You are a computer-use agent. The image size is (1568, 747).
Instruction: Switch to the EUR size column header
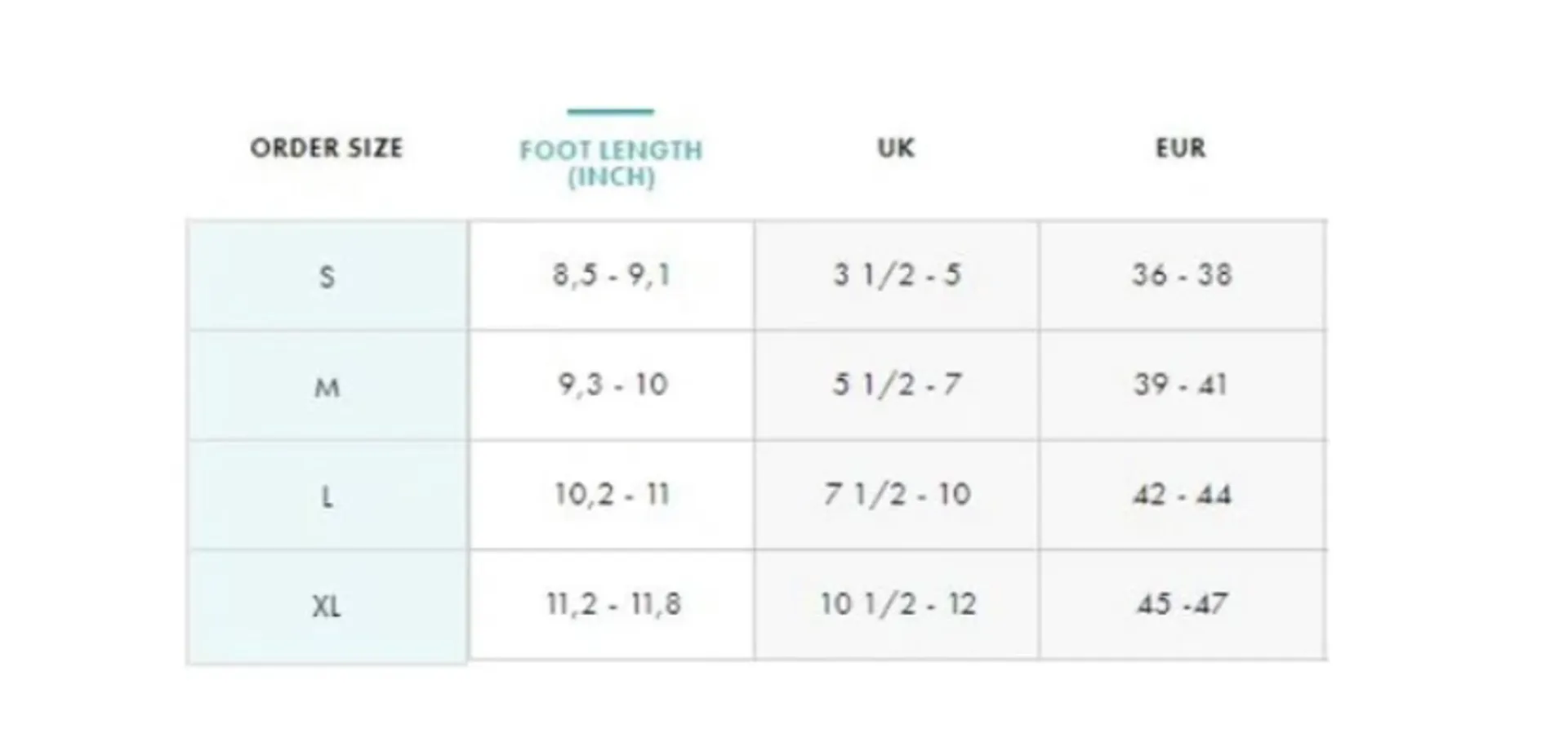click(1180, 148)
